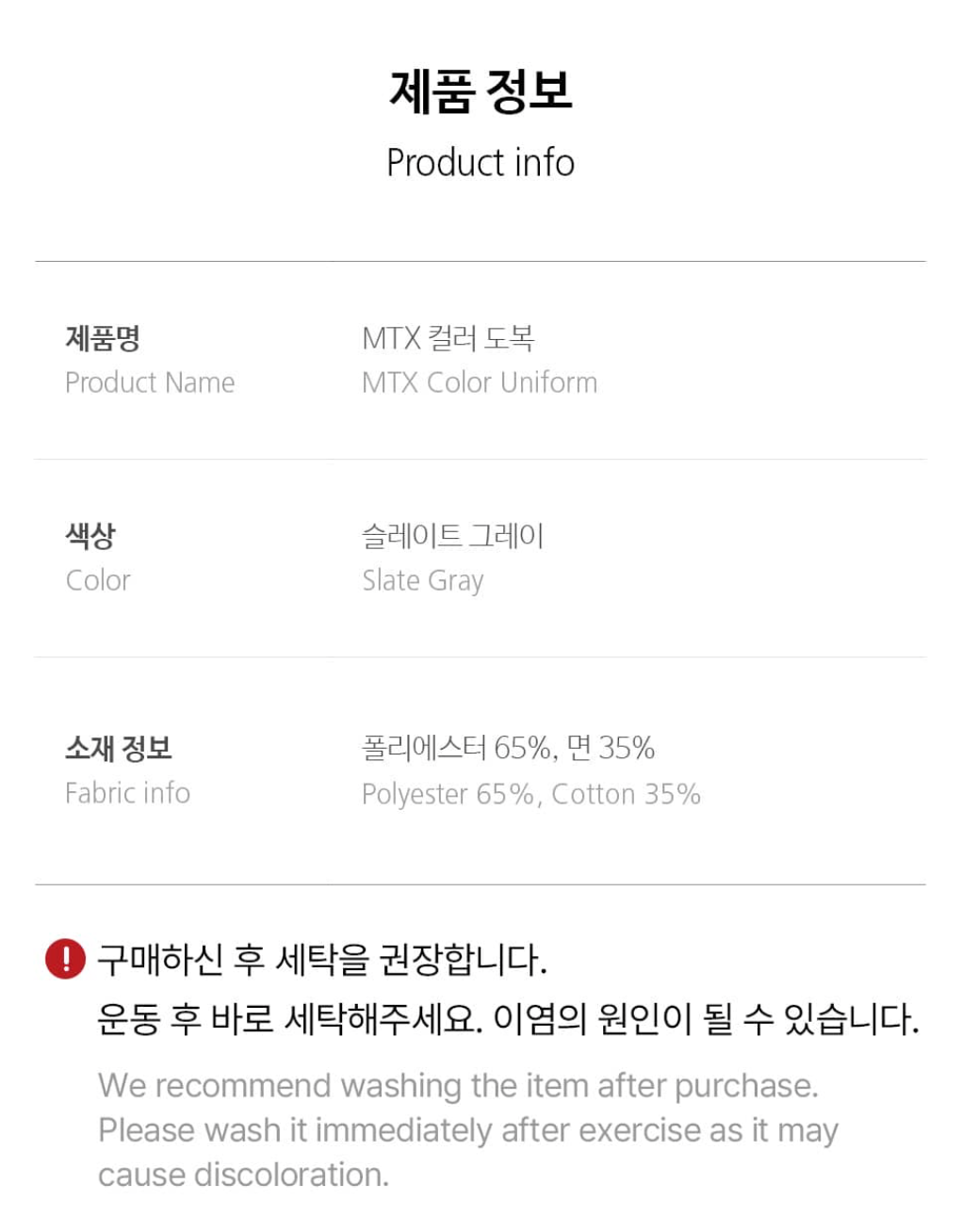This screenshot has width=978, height=1232.
Task: Click the Product info subtitle
Action: 481,163
